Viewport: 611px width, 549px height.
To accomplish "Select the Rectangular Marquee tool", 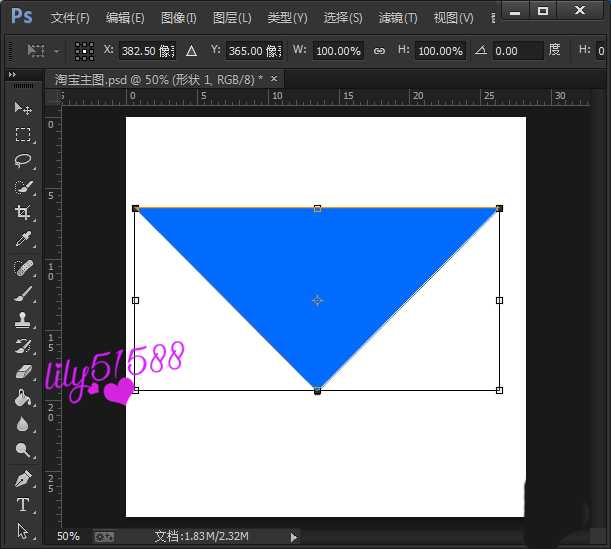I will coord(23,135).
